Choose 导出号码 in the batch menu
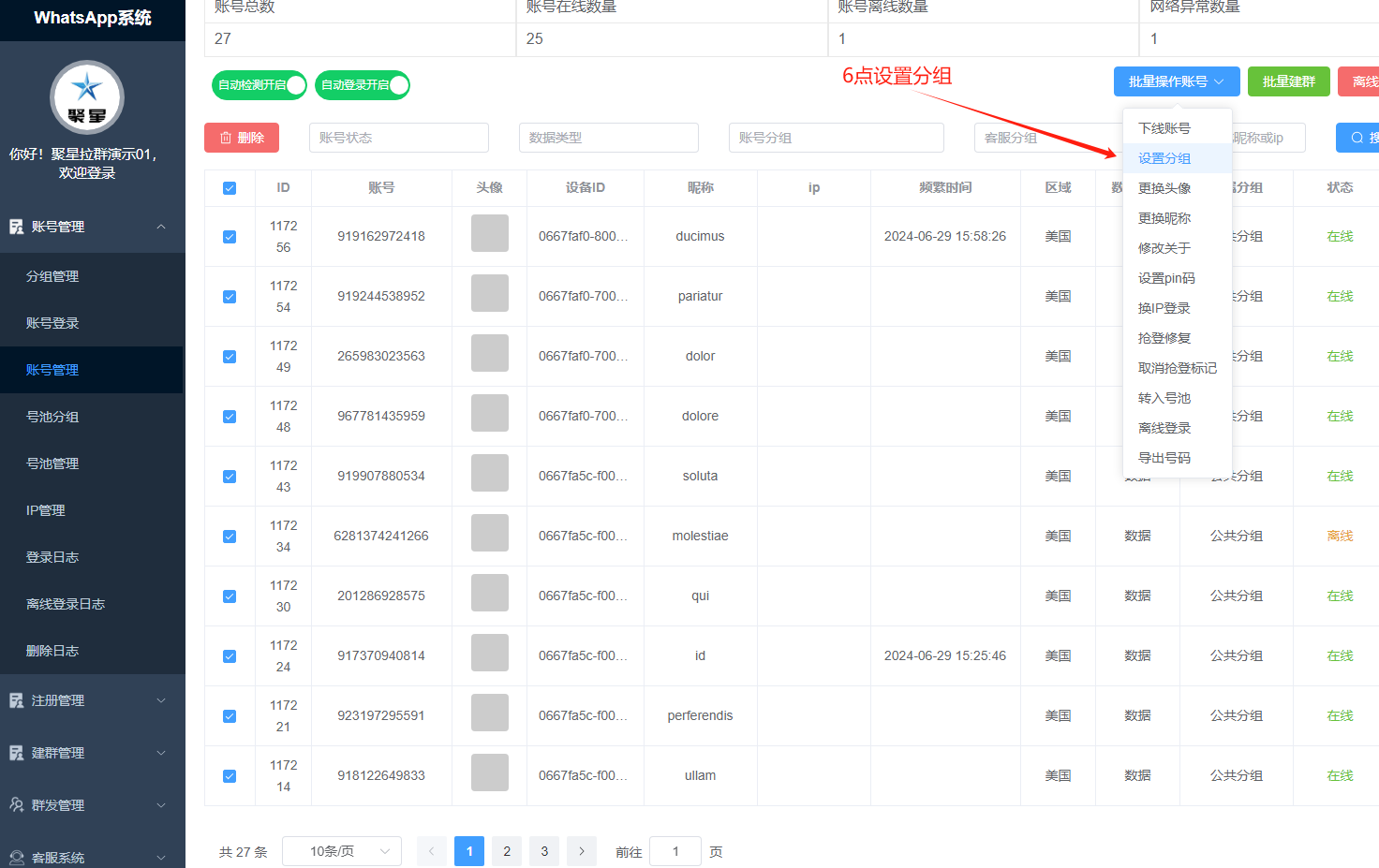Viewport: 1379px width, 868px height. pos(1163,457)
